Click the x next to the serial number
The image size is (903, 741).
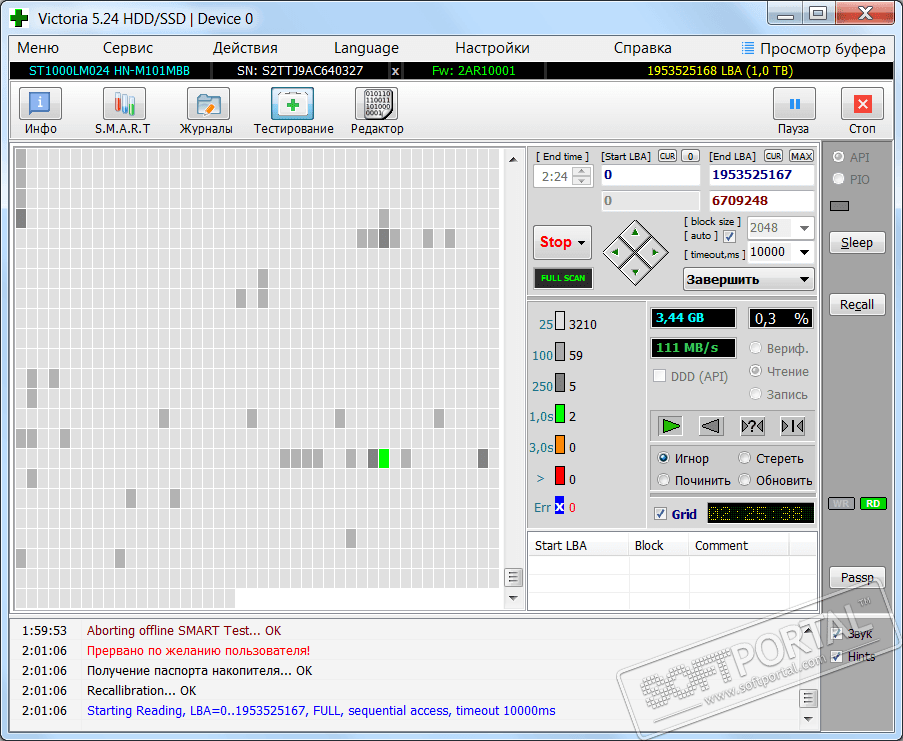(395, 71)
